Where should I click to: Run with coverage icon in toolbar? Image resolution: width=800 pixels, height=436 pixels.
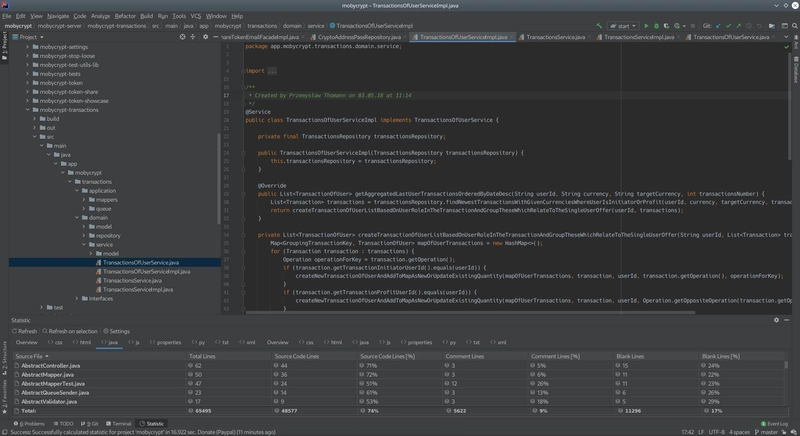pos(666,25)
